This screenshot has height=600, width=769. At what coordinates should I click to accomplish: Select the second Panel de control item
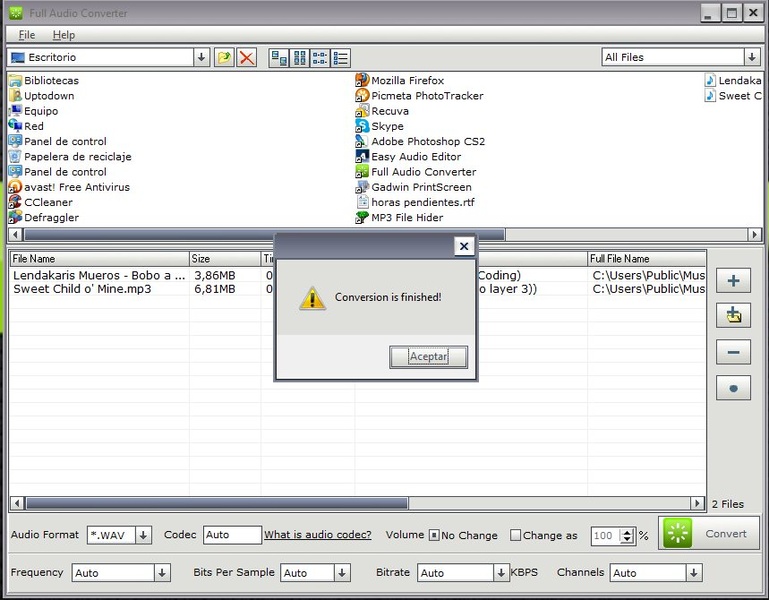tap(58, 172)
